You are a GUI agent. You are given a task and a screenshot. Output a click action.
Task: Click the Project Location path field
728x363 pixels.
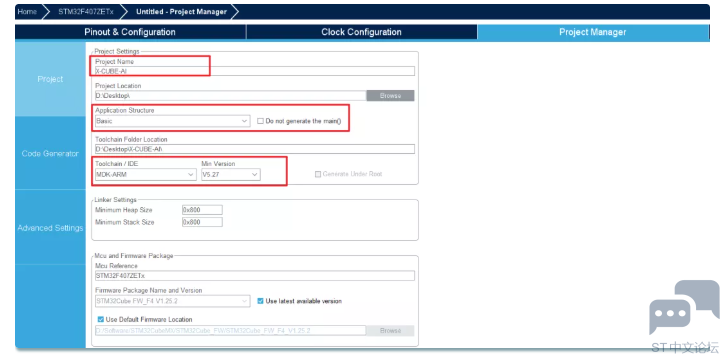click(x=230, y=96)
